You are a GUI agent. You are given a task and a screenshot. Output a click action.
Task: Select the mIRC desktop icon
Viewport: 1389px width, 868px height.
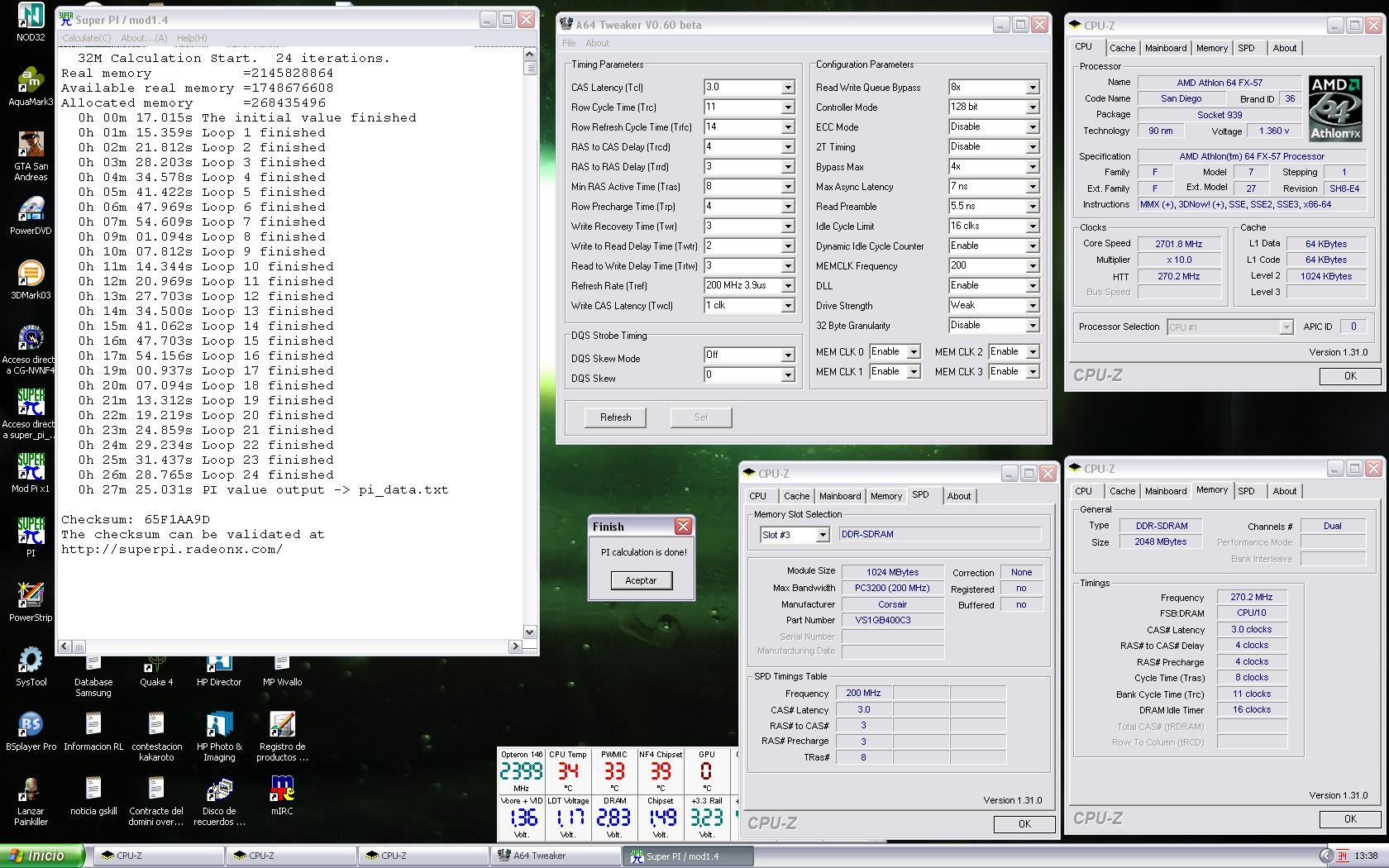click(282, 796)
